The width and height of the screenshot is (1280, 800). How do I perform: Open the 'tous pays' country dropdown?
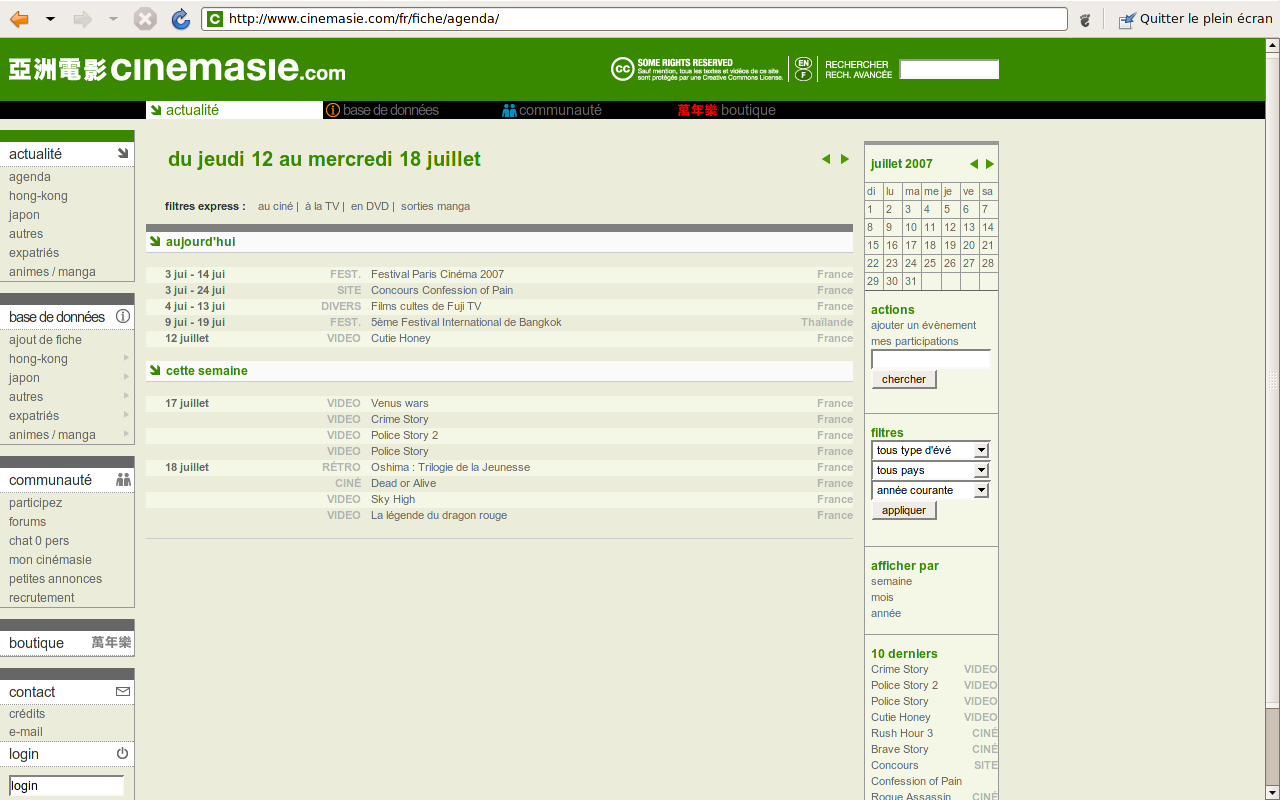click(930, 471)
